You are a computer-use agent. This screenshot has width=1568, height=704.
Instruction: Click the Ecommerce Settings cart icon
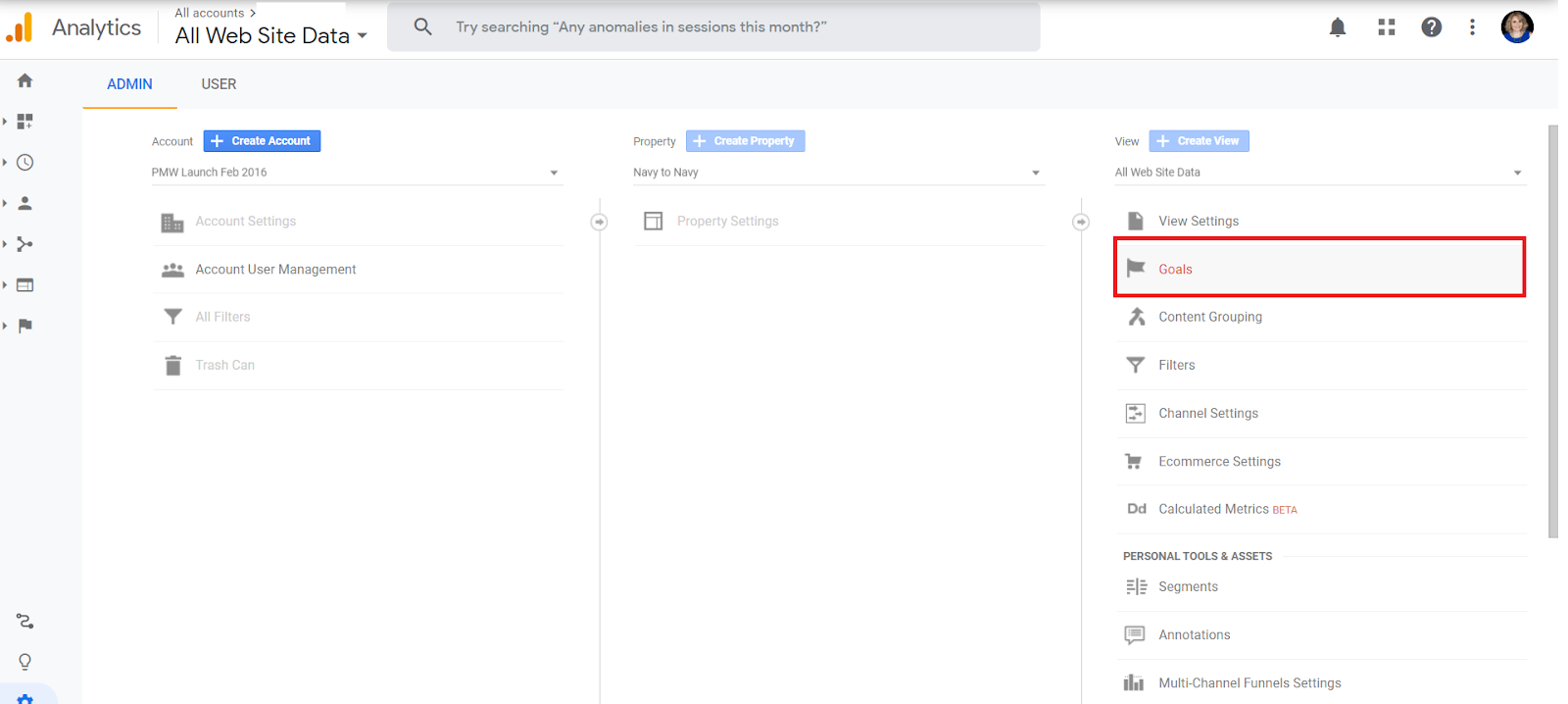point(1134,461)
